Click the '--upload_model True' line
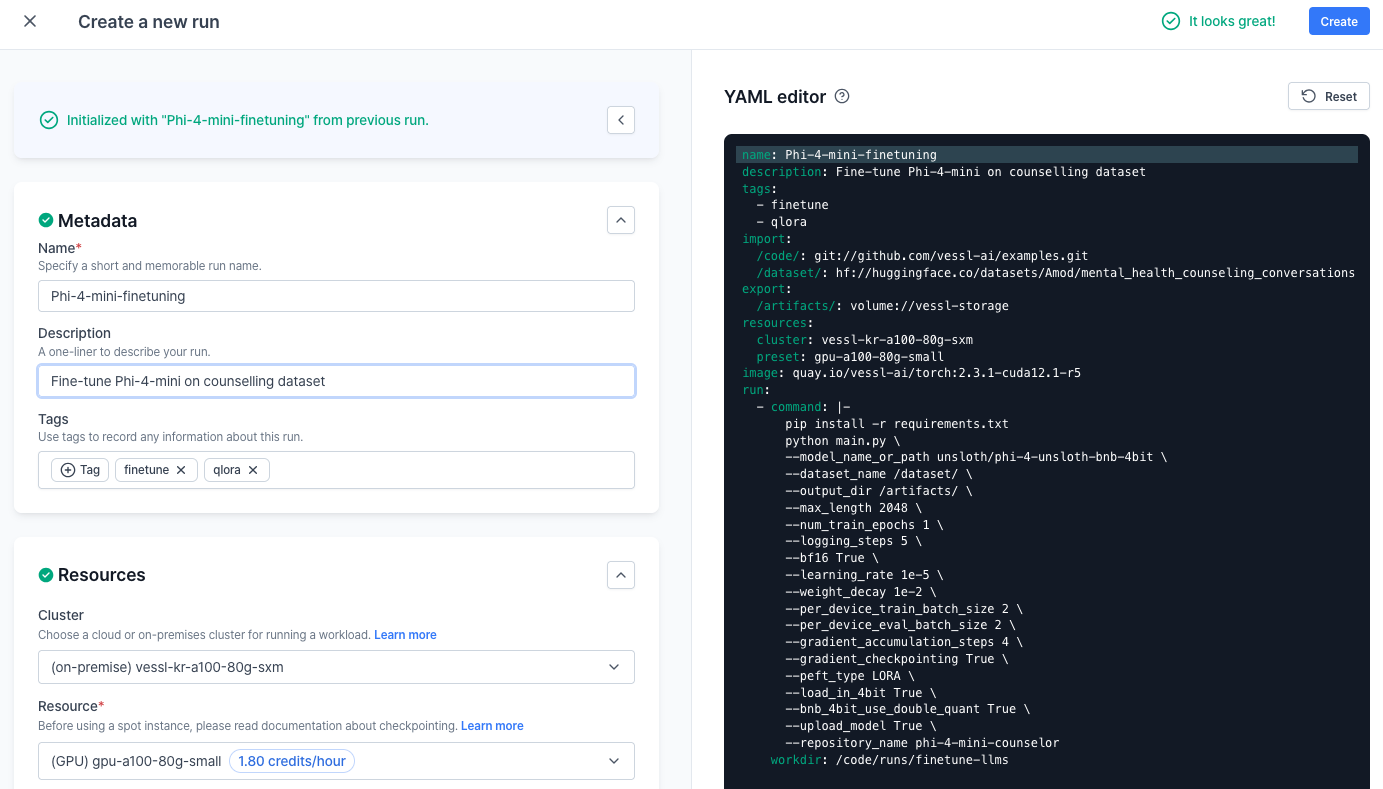 pos(860,726)
